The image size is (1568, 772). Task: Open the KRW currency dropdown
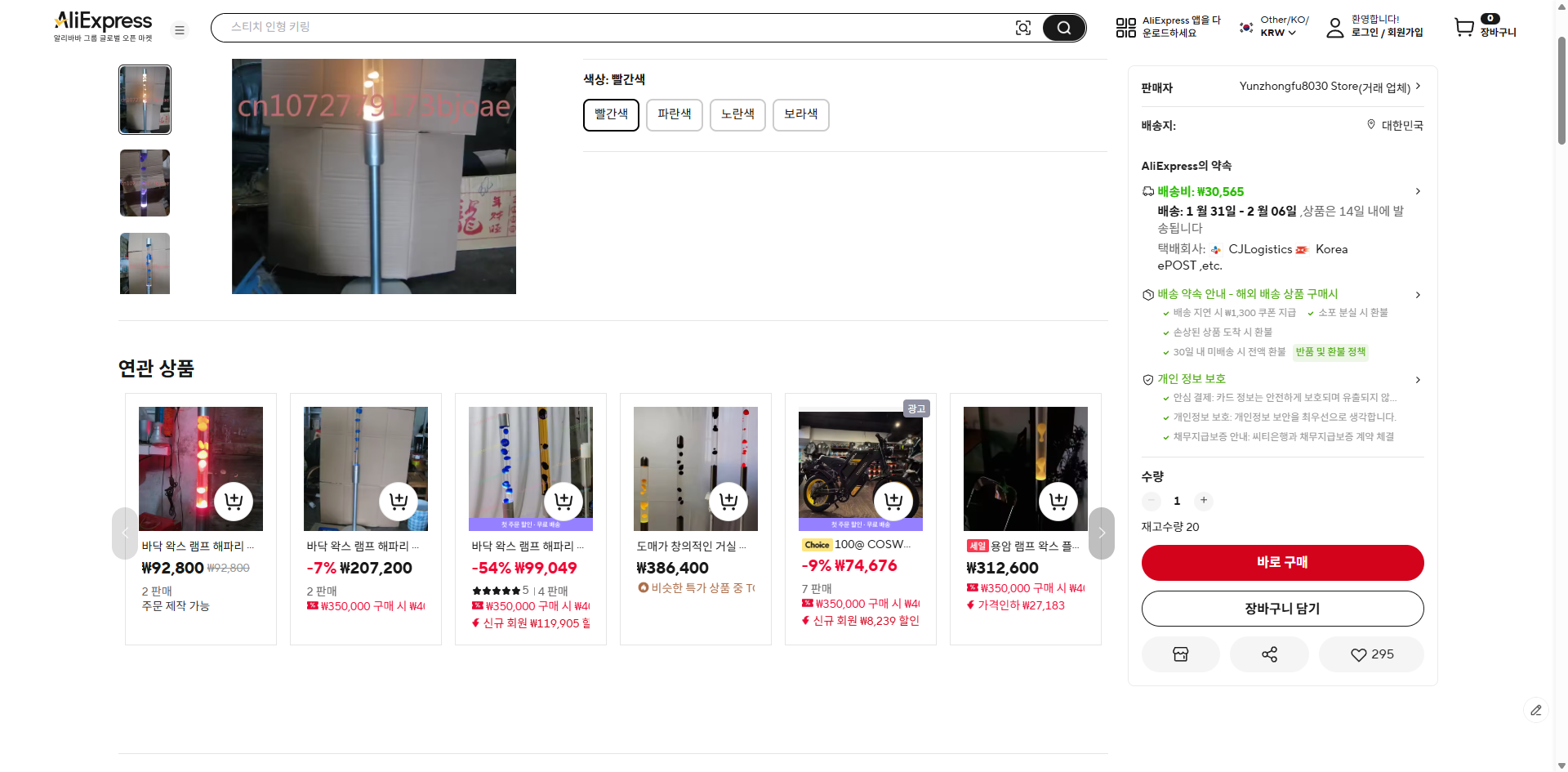[1278, 33]
